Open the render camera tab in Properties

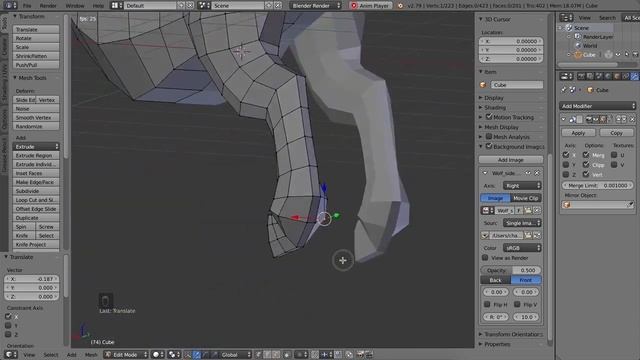click(581, 76)
